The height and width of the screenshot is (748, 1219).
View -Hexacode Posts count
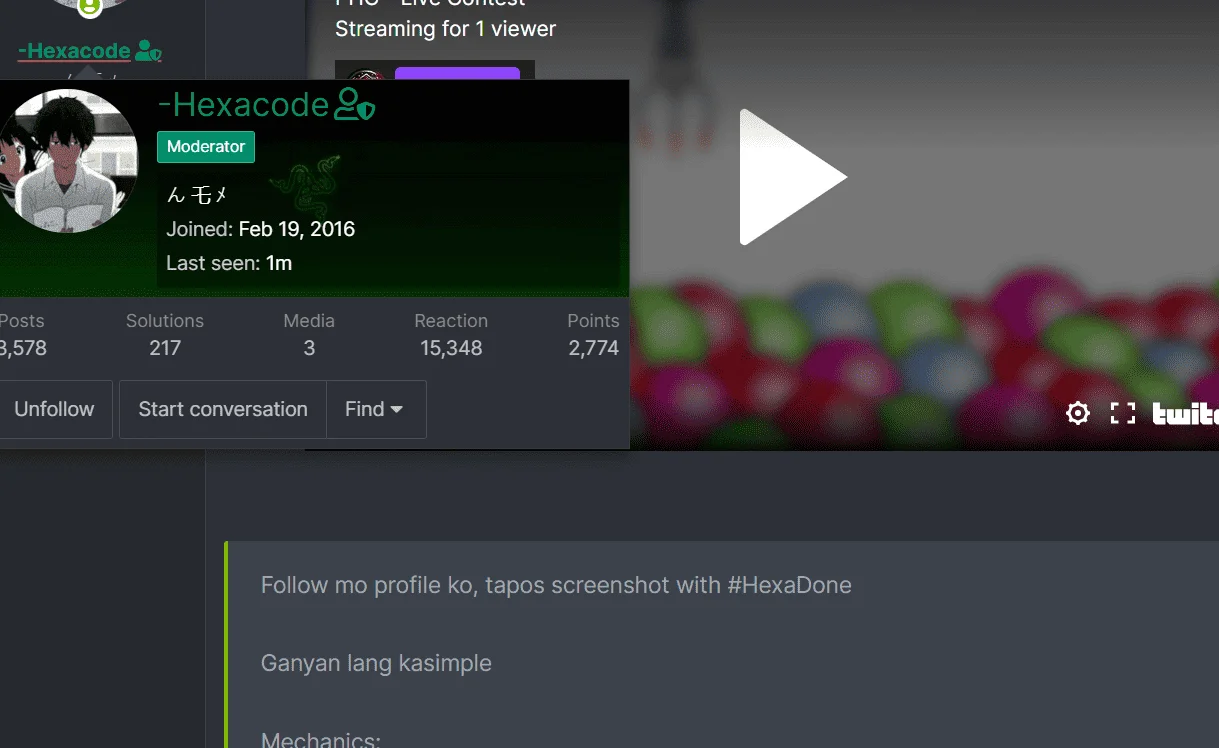22,348
